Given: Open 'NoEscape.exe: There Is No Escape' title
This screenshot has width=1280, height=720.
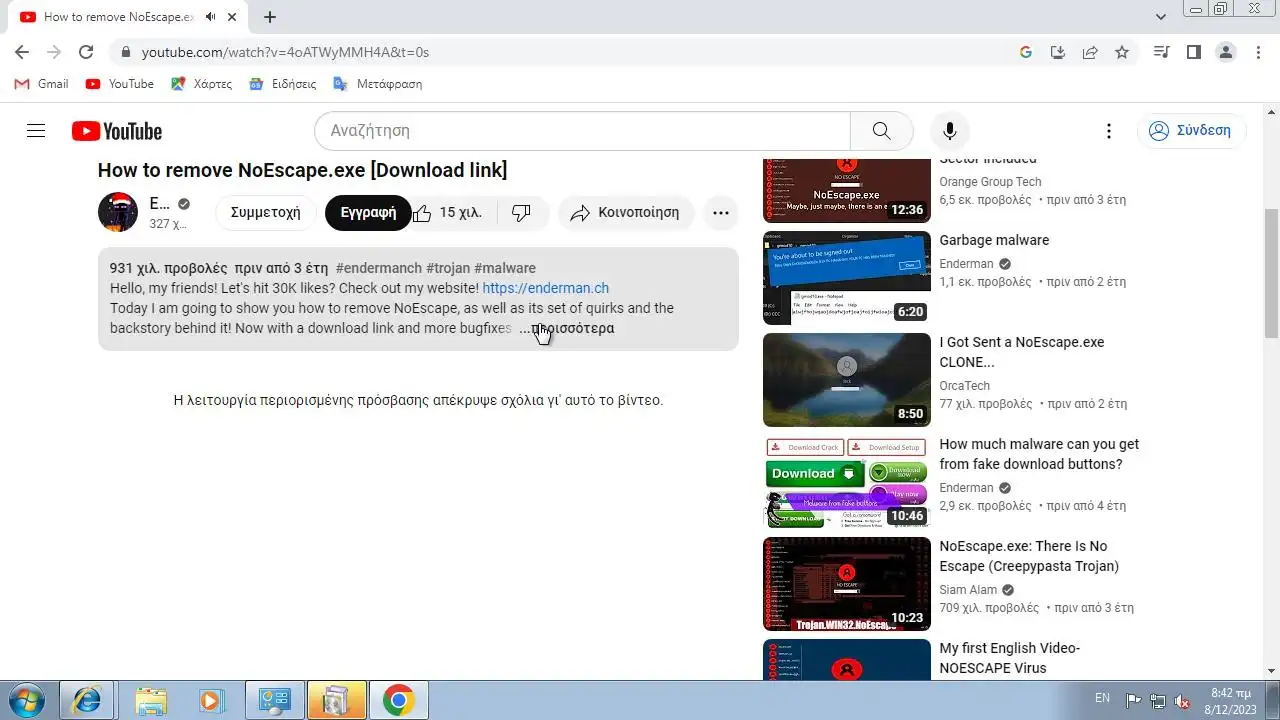Looking at the screenshot, I should click(x=1029, y=556).
